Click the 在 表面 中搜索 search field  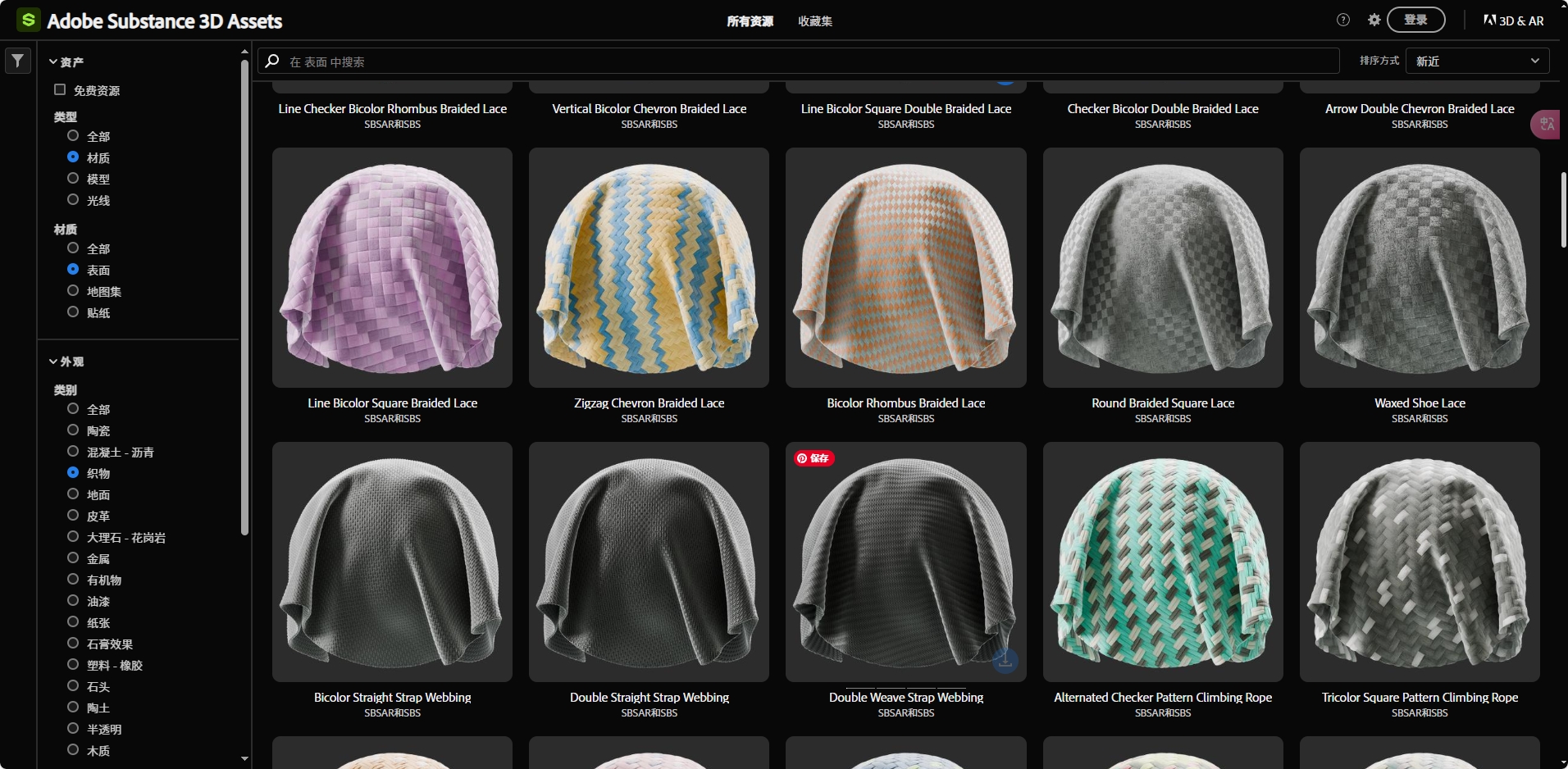pyautogui.click(x=799, y=61)
